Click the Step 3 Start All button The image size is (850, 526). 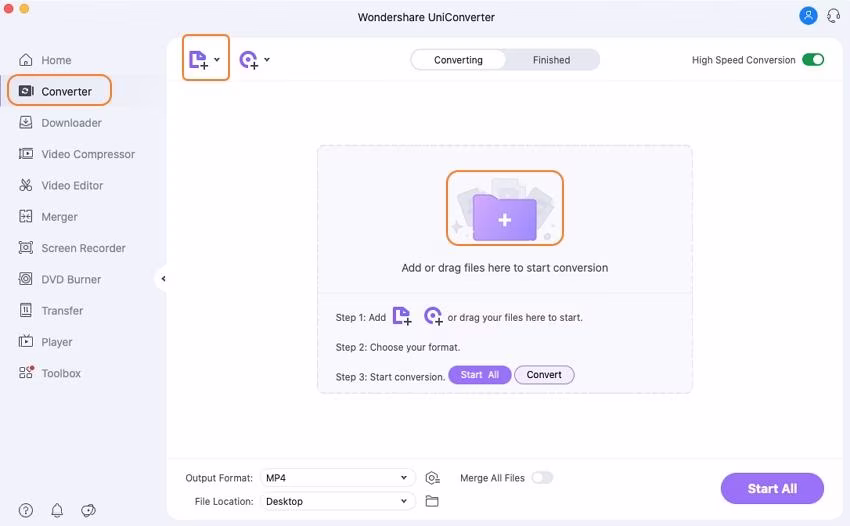pos(480,375)
